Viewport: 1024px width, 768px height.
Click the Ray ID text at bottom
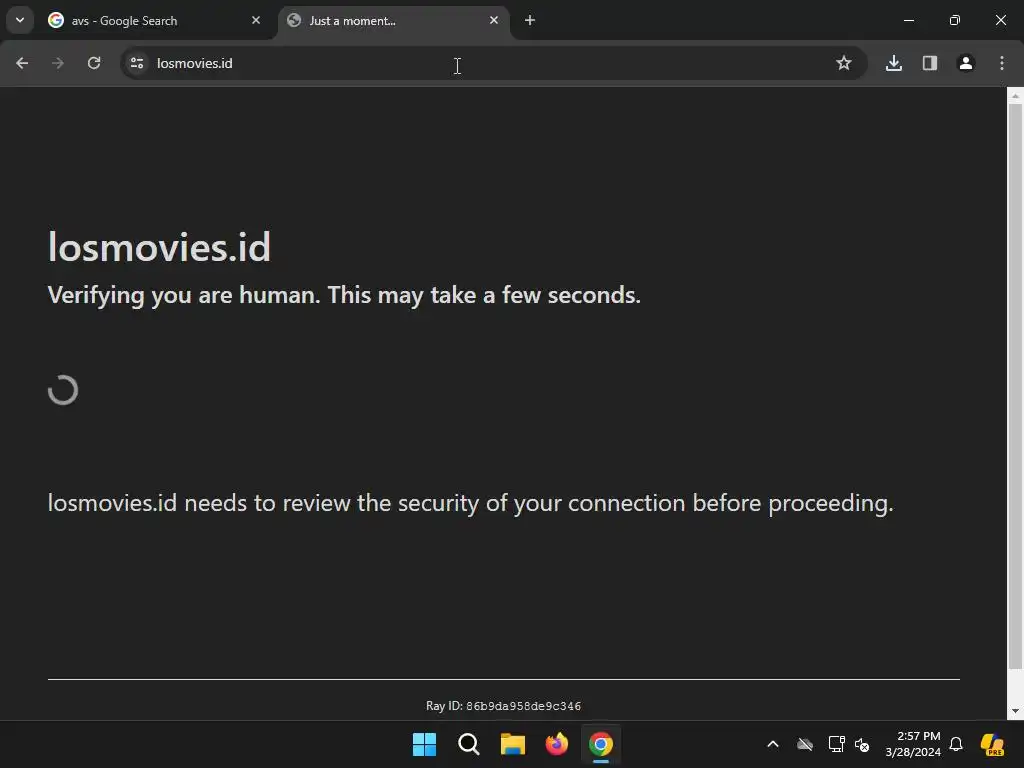pos(504,706)
